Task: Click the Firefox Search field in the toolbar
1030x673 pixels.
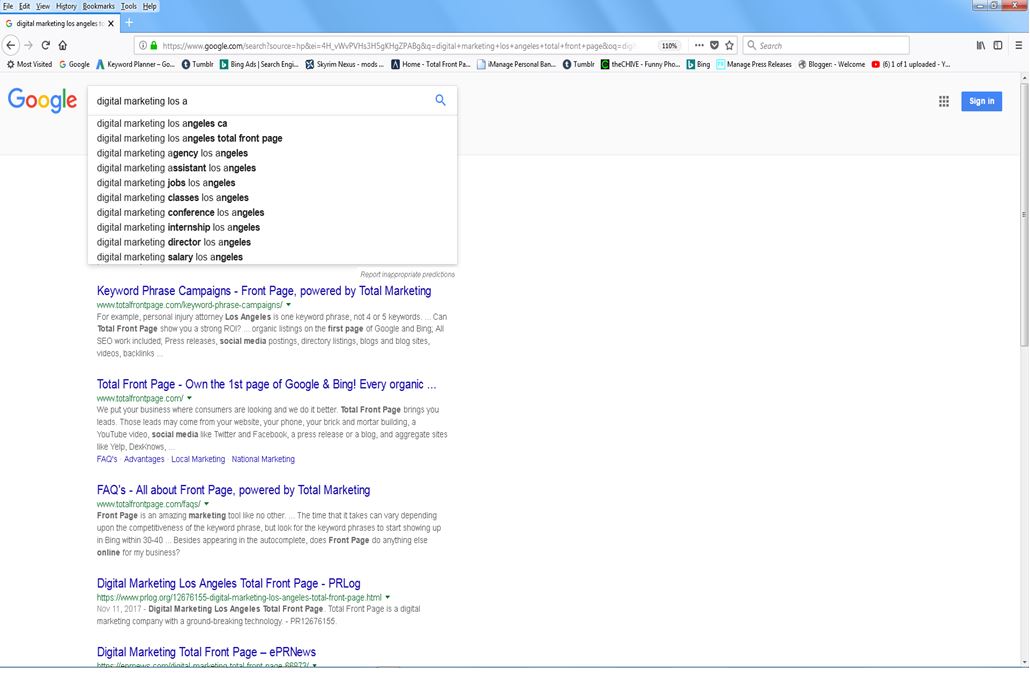Action: point(826,45)
